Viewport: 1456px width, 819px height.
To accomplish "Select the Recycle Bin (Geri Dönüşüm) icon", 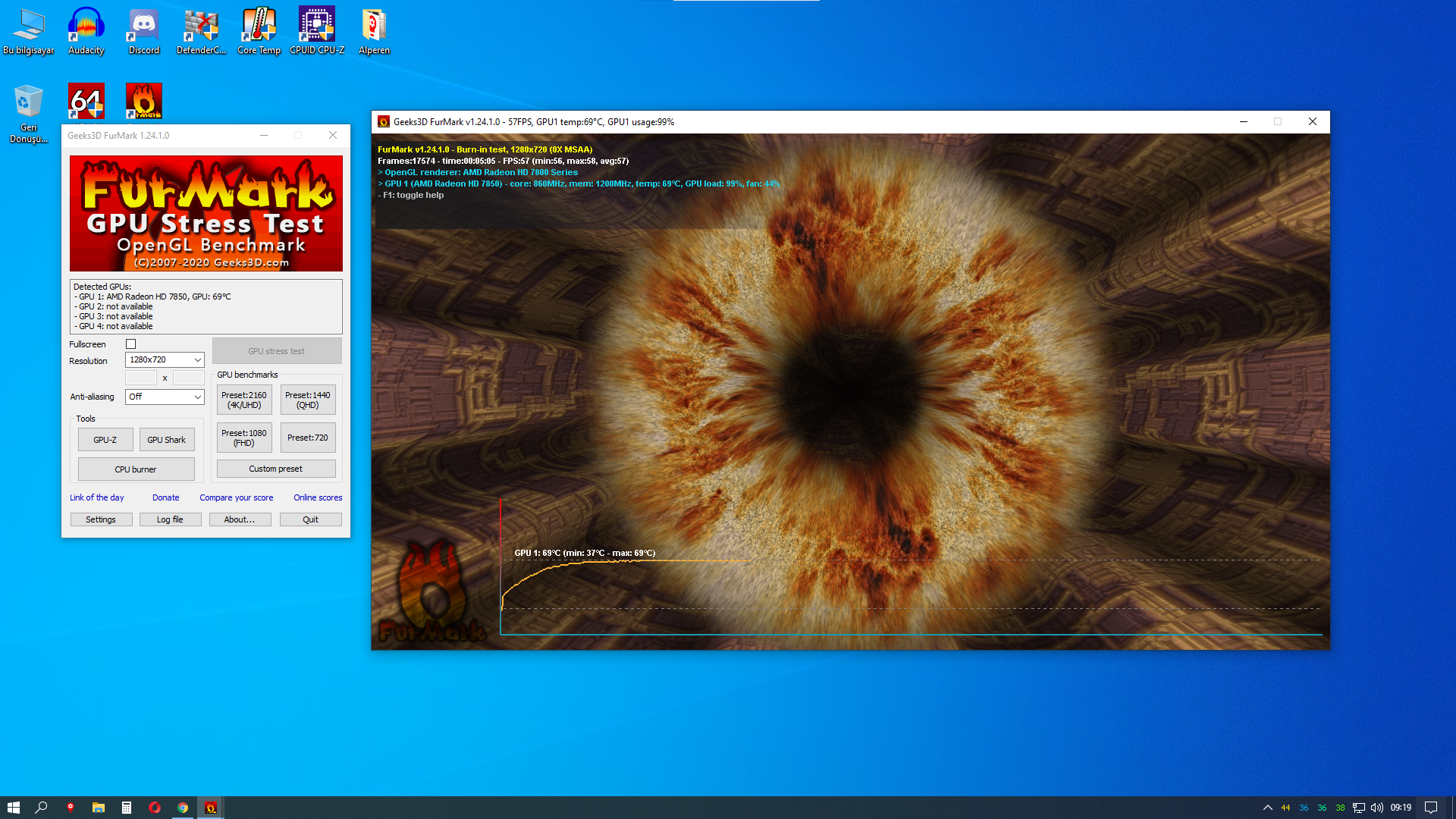I will pyautogui.click(x=29, y=114).
